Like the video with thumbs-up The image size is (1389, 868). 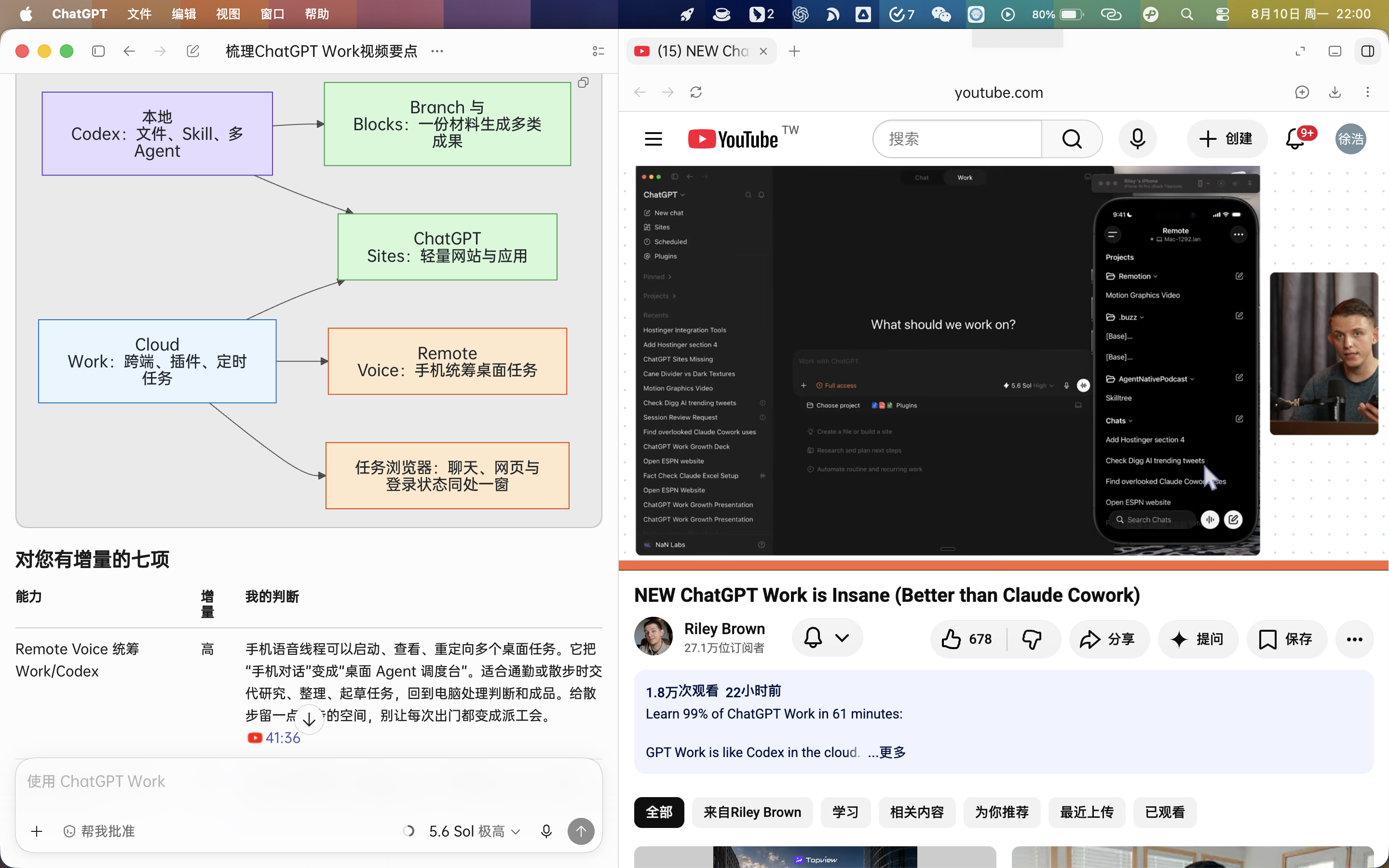(967, 639)
